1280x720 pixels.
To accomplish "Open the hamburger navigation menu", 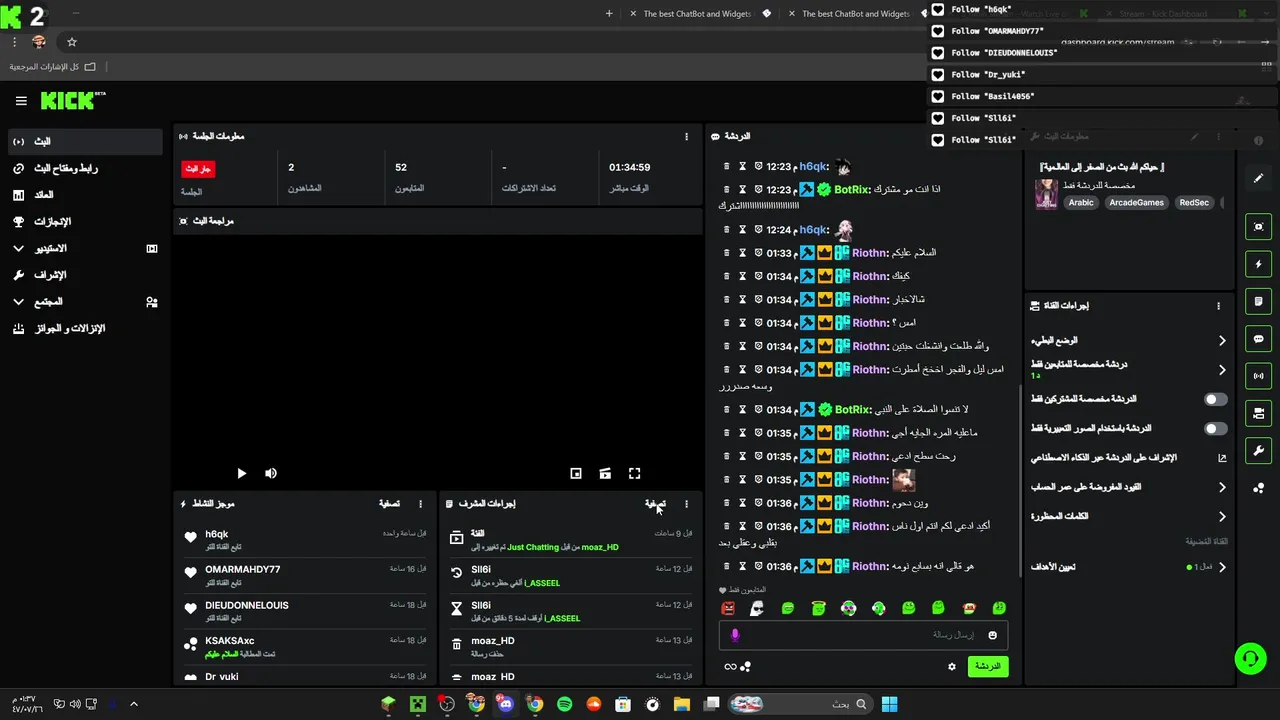I will 21,101.
